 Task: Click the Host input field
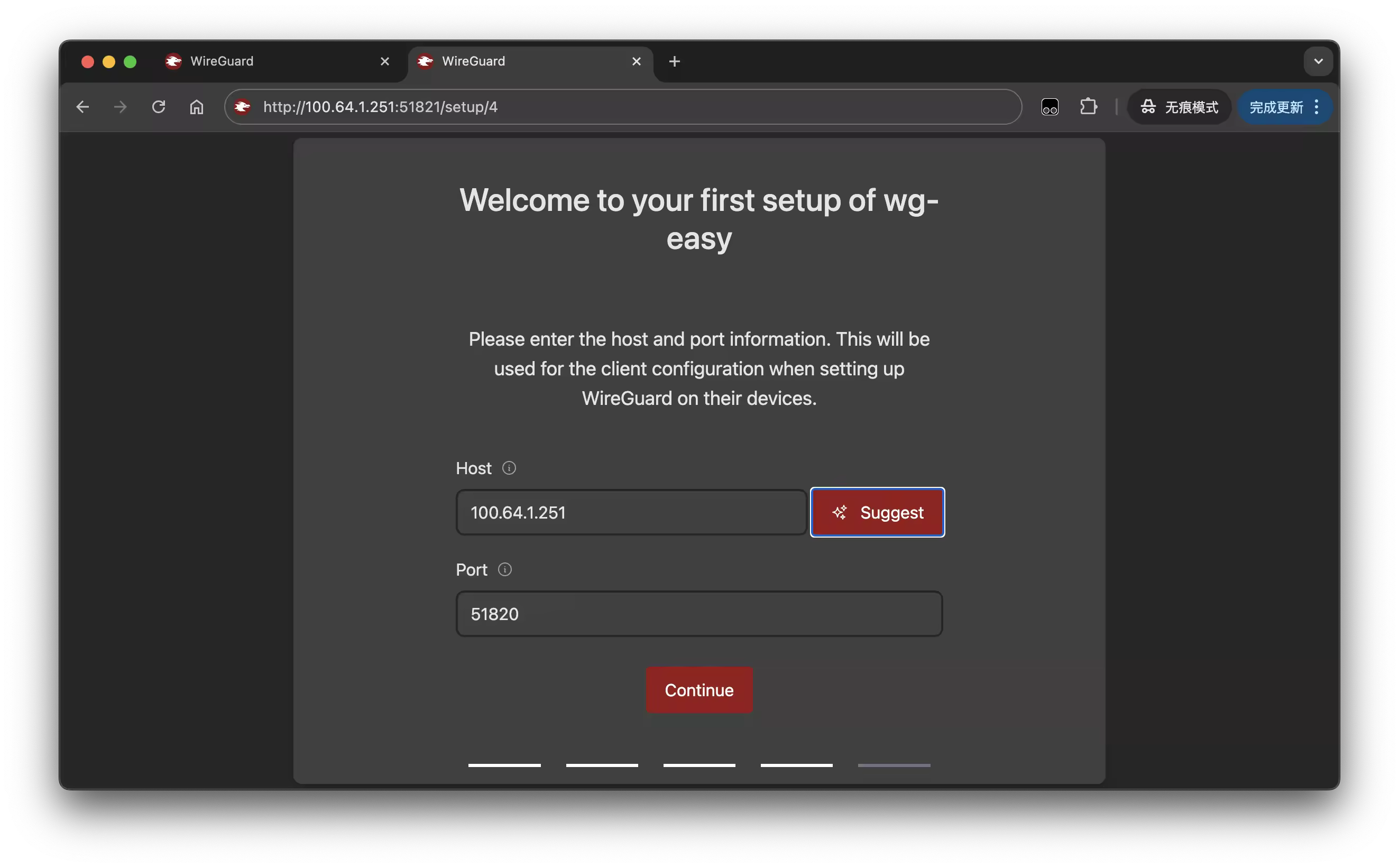click(631, 512)
